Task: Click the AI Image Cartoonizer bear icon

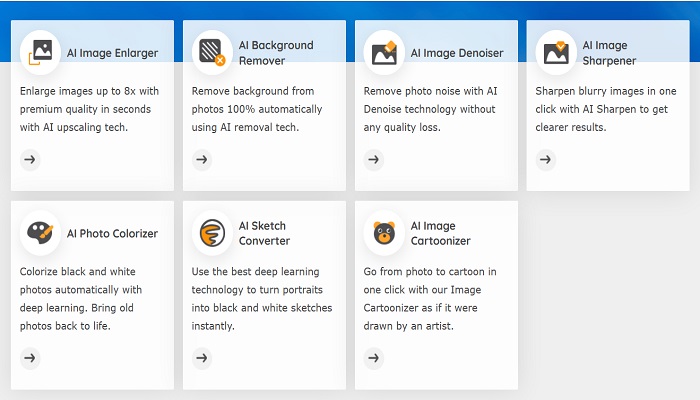Action: [x=384, y=233]
